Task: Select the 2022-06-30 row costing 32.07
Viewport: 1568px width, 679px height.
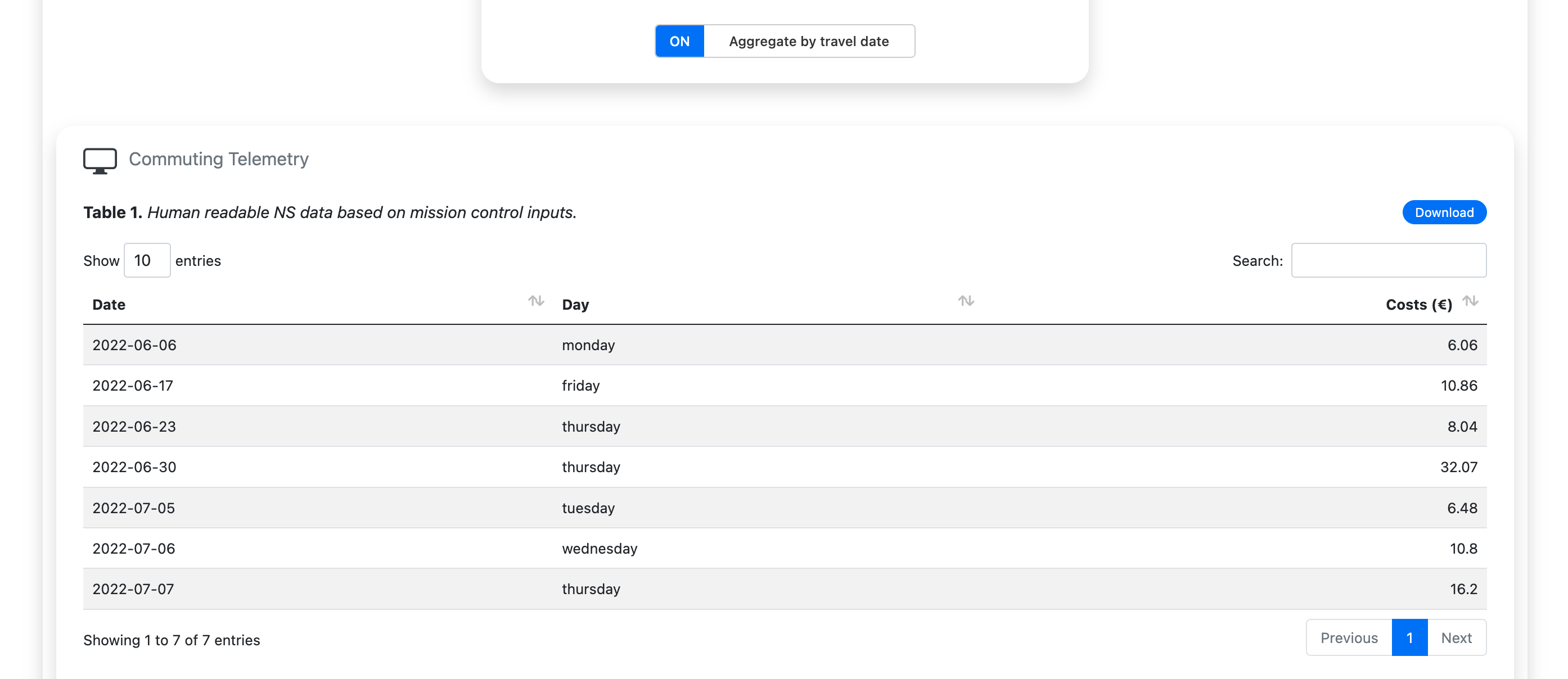Action: click(784, 467)
